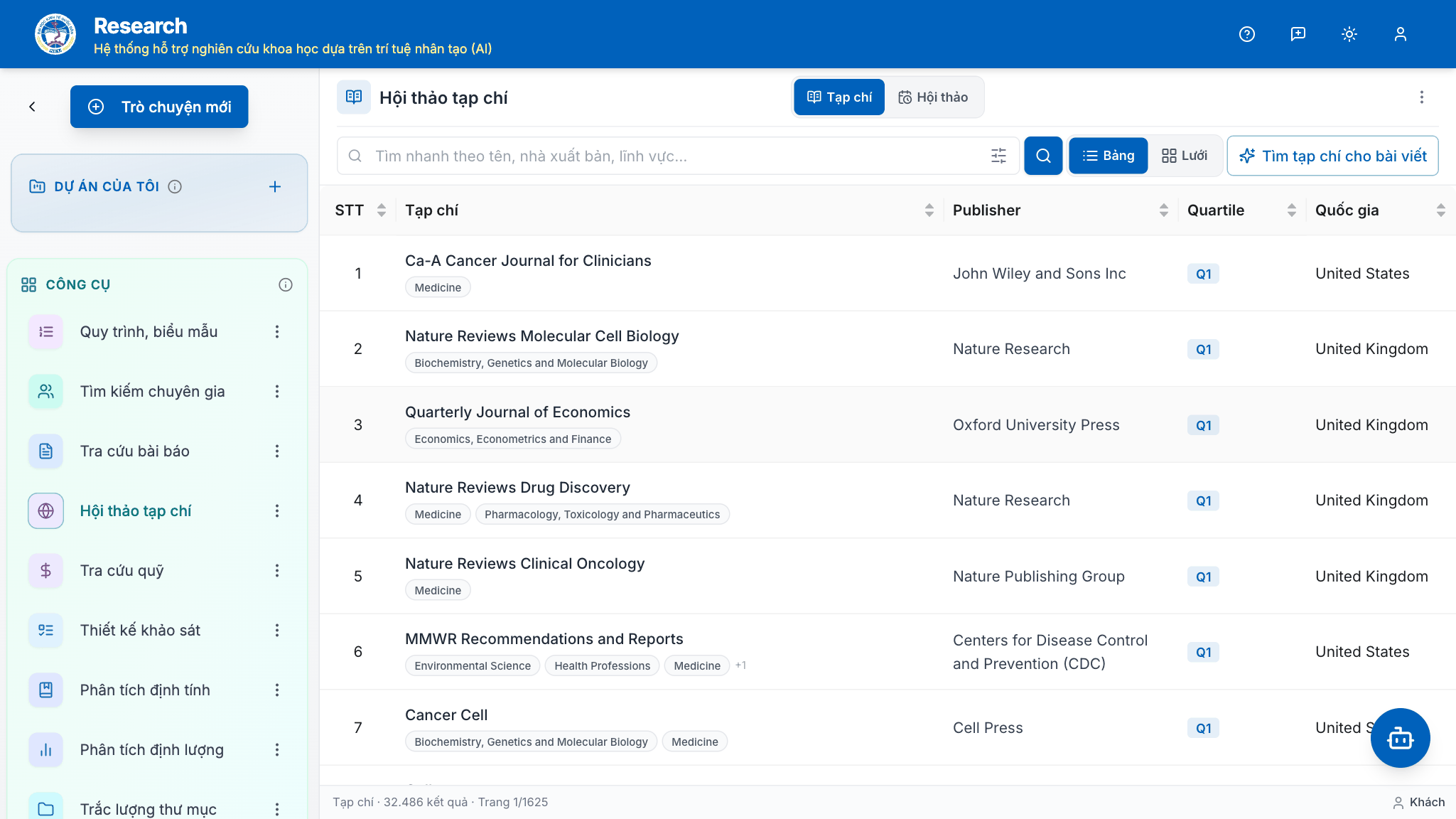Open the help question-mark icon
The image size is (1456, 819).
click(x=1247, y=34)
